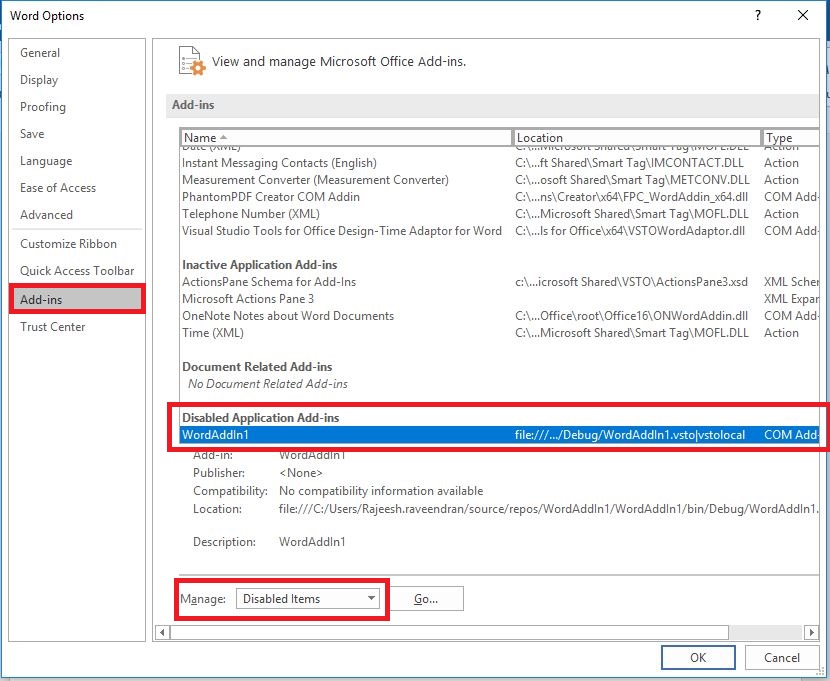Sort add-ins by Name column header
Viewport: 830px width, 681px height.
pos(346,138)
